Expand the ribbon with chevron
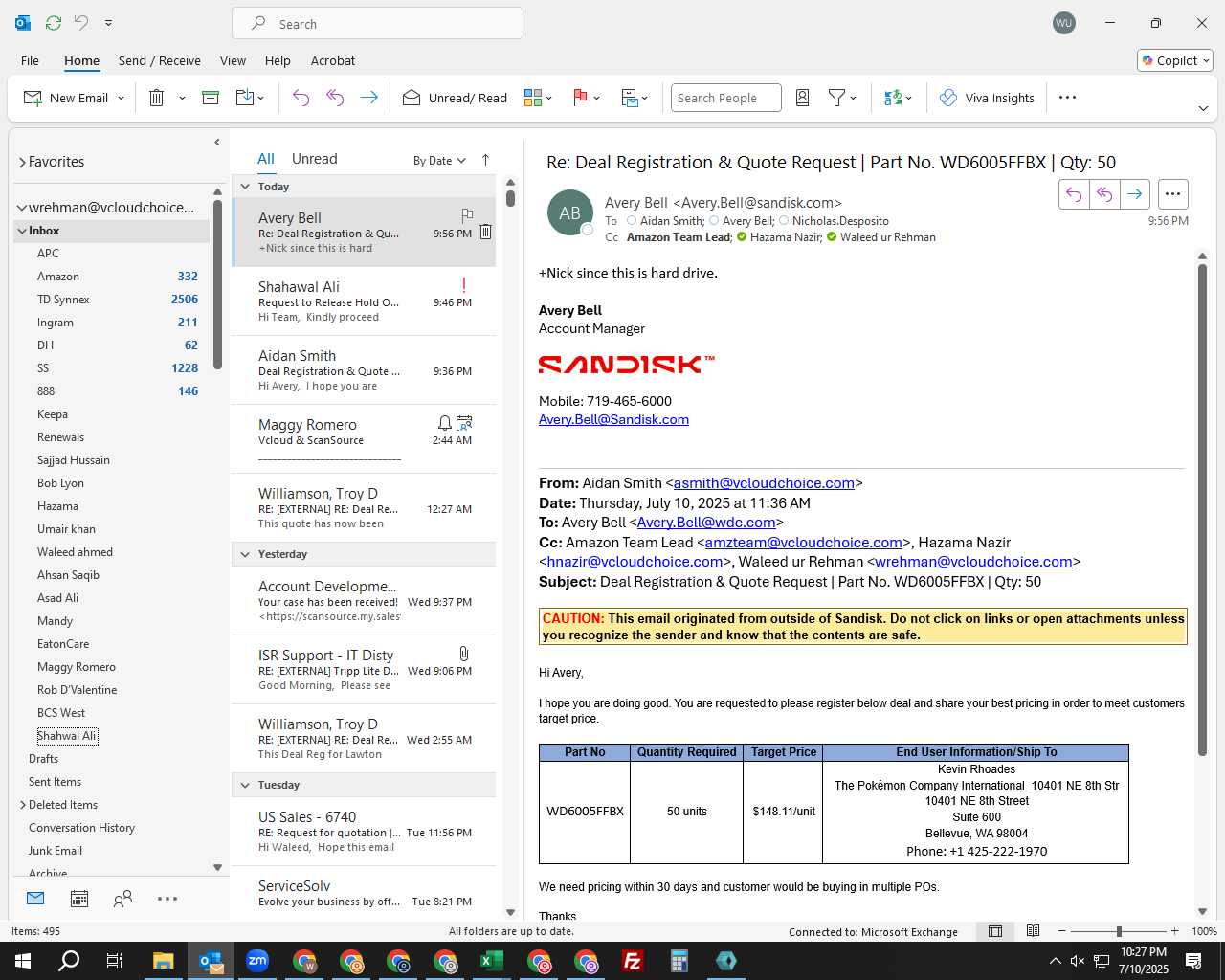Viewport: 1225px width, 980px height. click(x=1203, y=109)
